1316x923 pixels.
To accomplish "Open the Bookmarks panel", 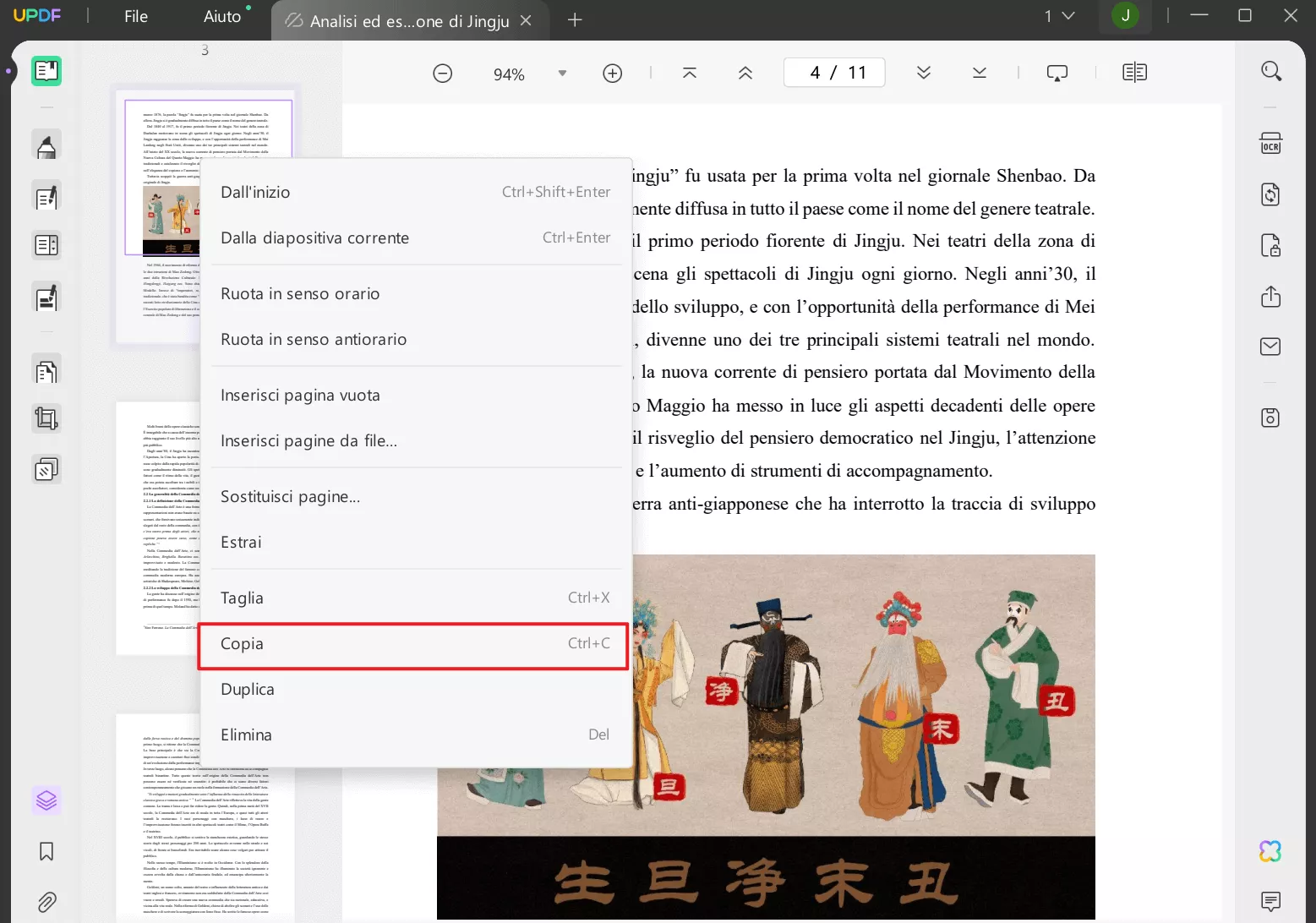I will point(46,851).
